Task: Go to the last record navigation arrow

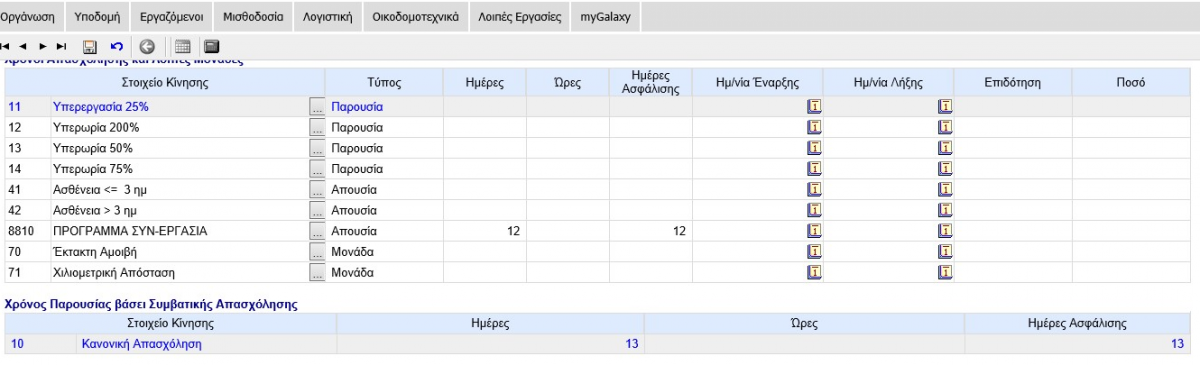Action: point(62,46)
